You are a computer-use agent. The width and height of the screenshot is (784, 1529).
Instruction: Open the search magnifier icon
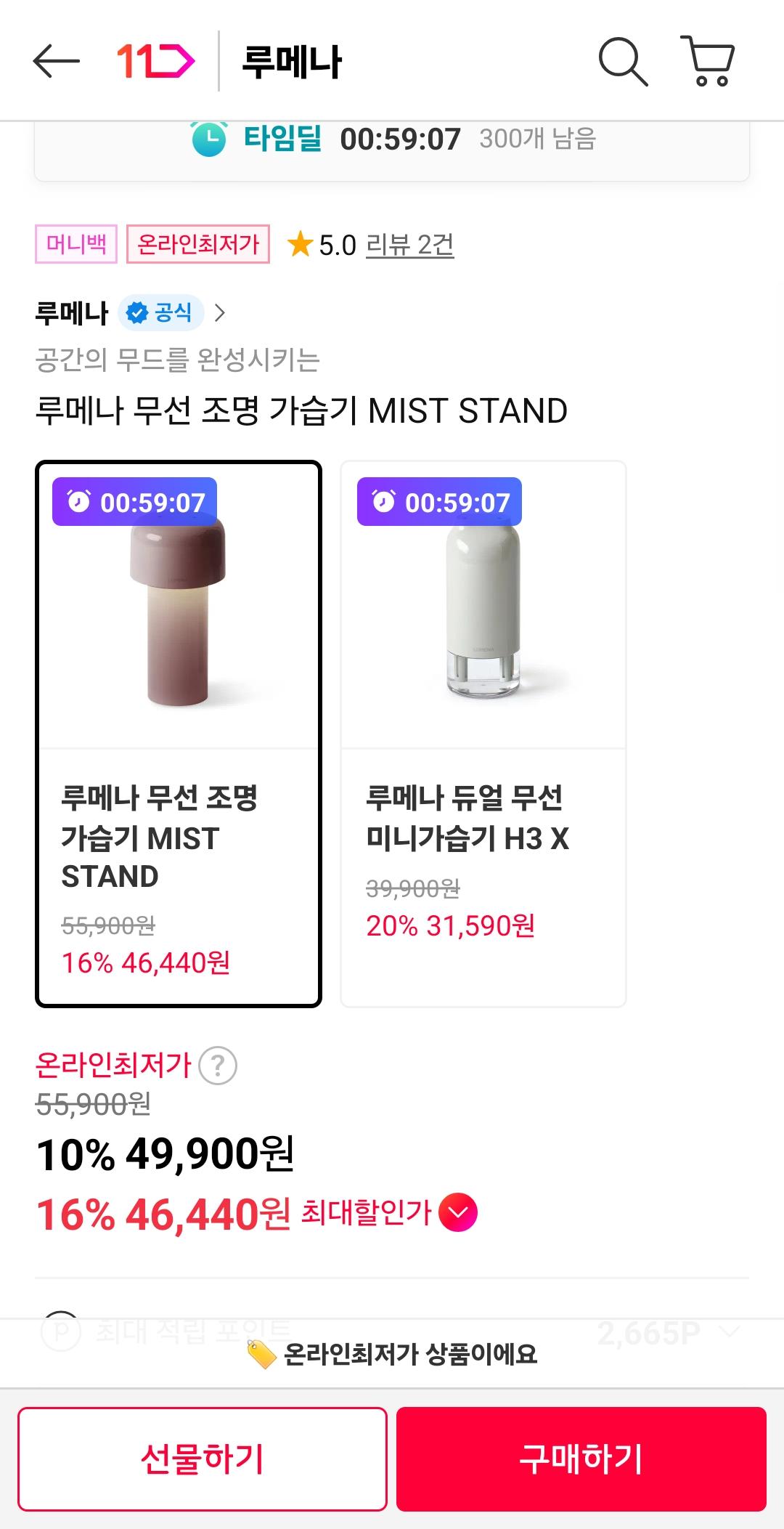pyautogui.click(x=622, y=62)
